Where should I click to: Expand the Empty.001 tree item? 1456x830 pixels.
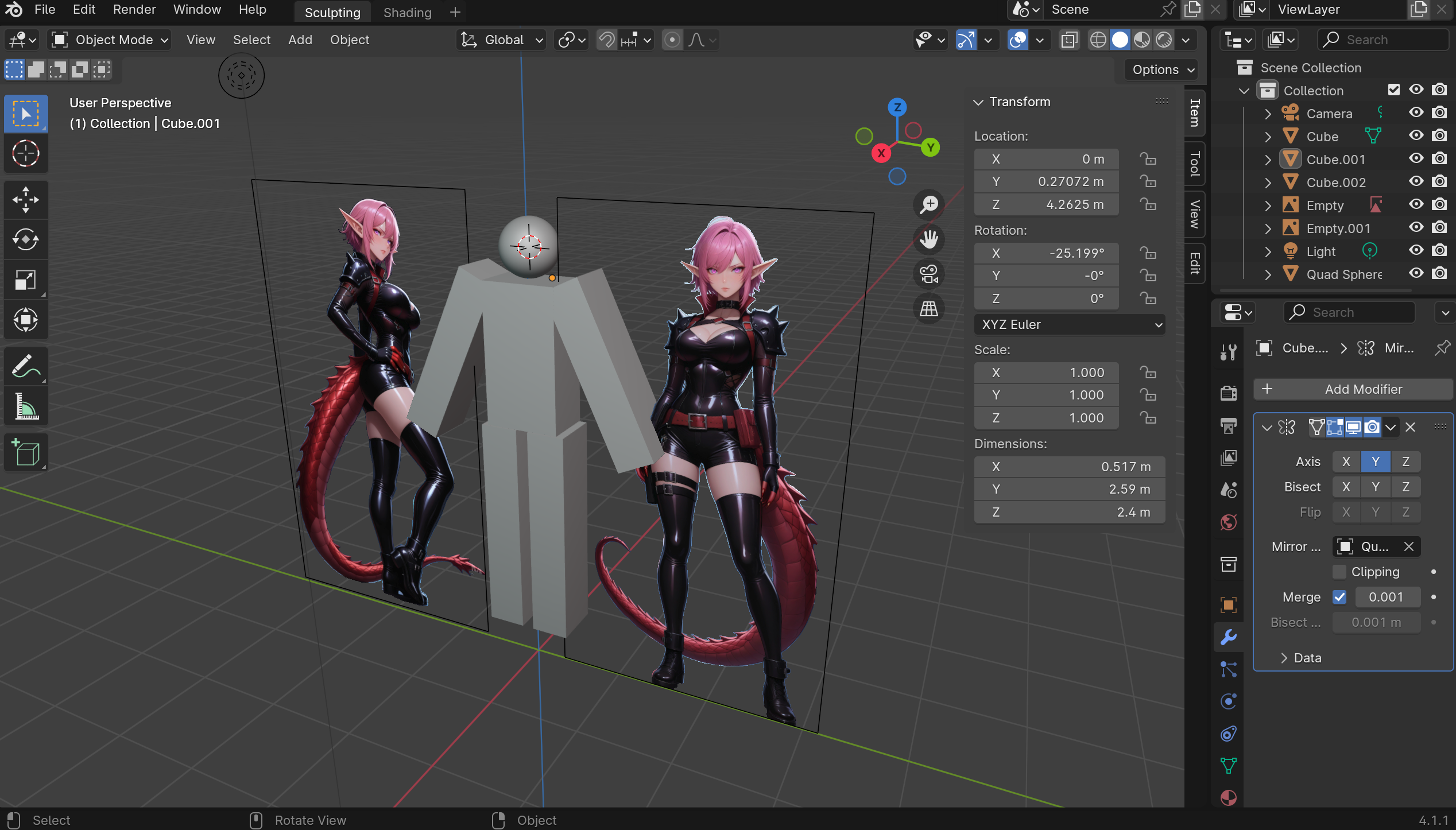pos(1268,228)
